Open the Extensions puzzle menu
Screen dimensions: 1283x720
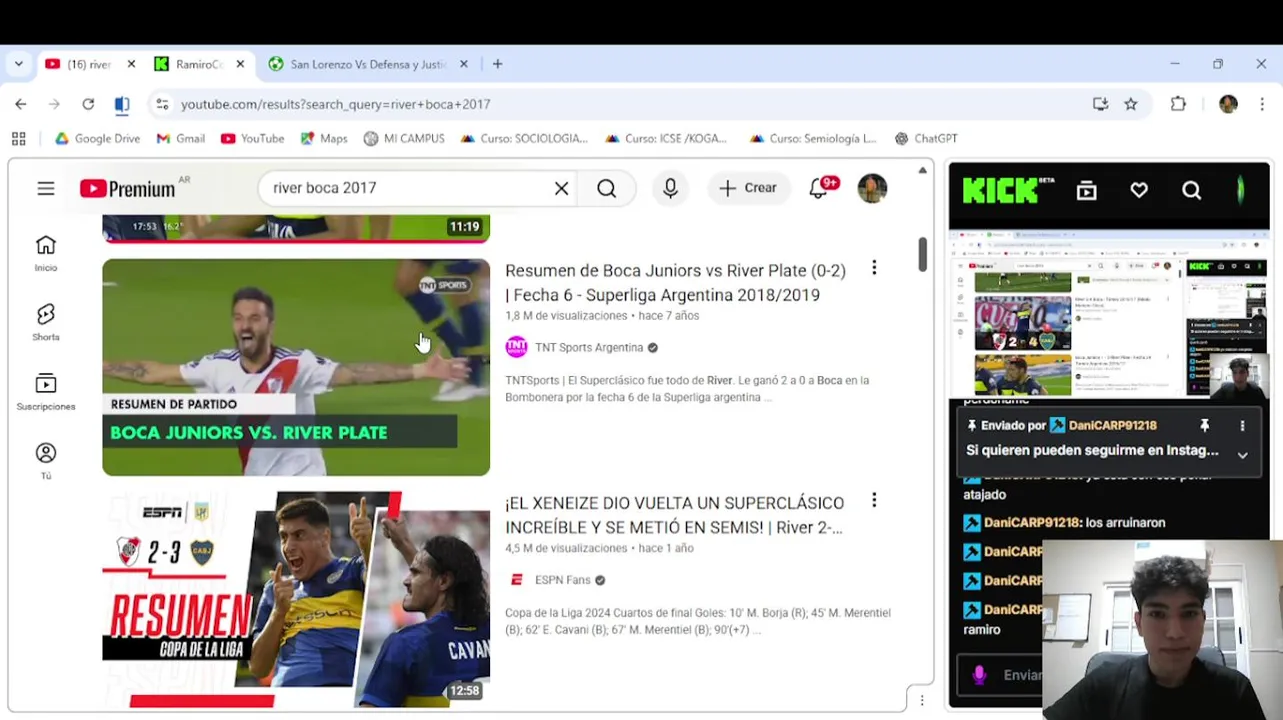click(1178, 104)
